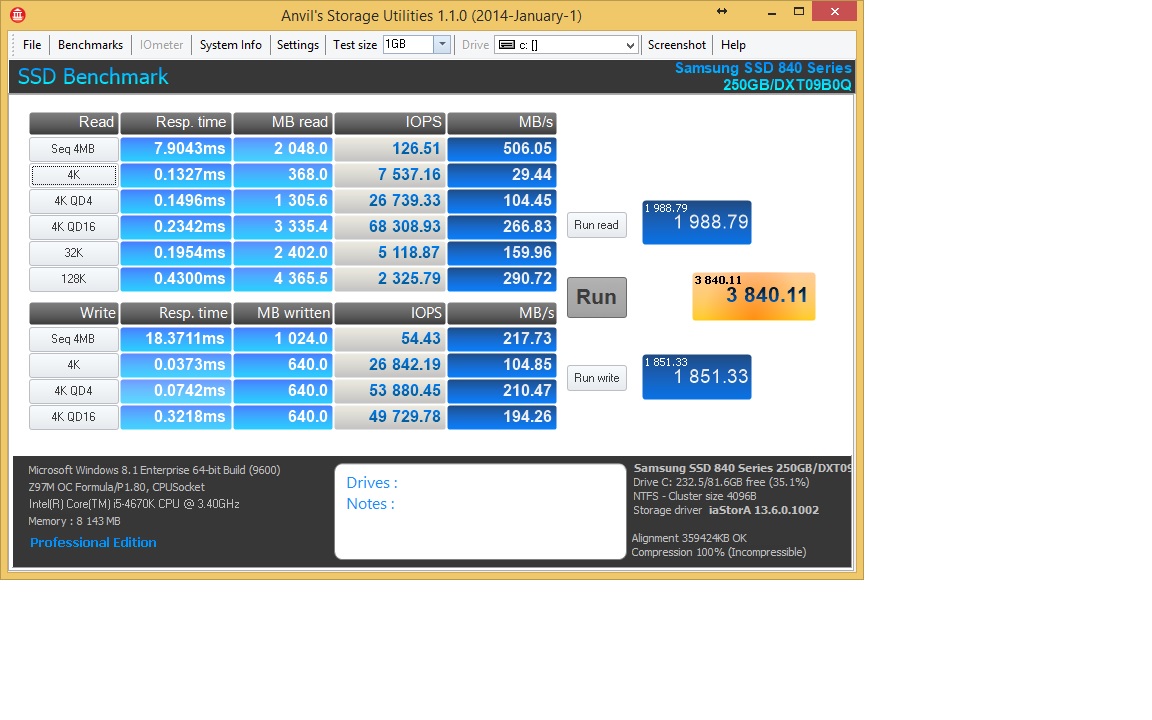Expand the Test size 1GB dropdown
The height and width of the screenshot is (720, 1152).
442,44
